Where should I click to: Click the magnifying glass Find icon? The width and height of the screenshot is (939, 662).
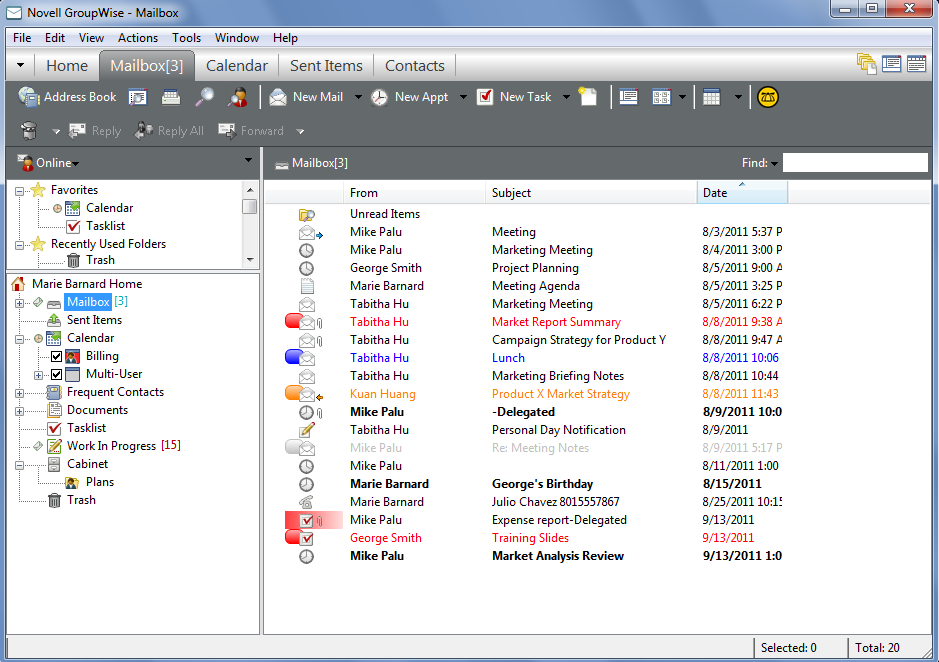[x=204, y=97]
